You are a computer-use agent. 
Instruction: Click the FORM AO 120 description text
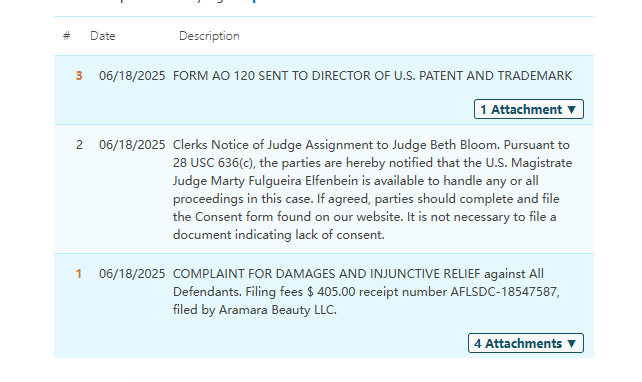pos(372,76)
